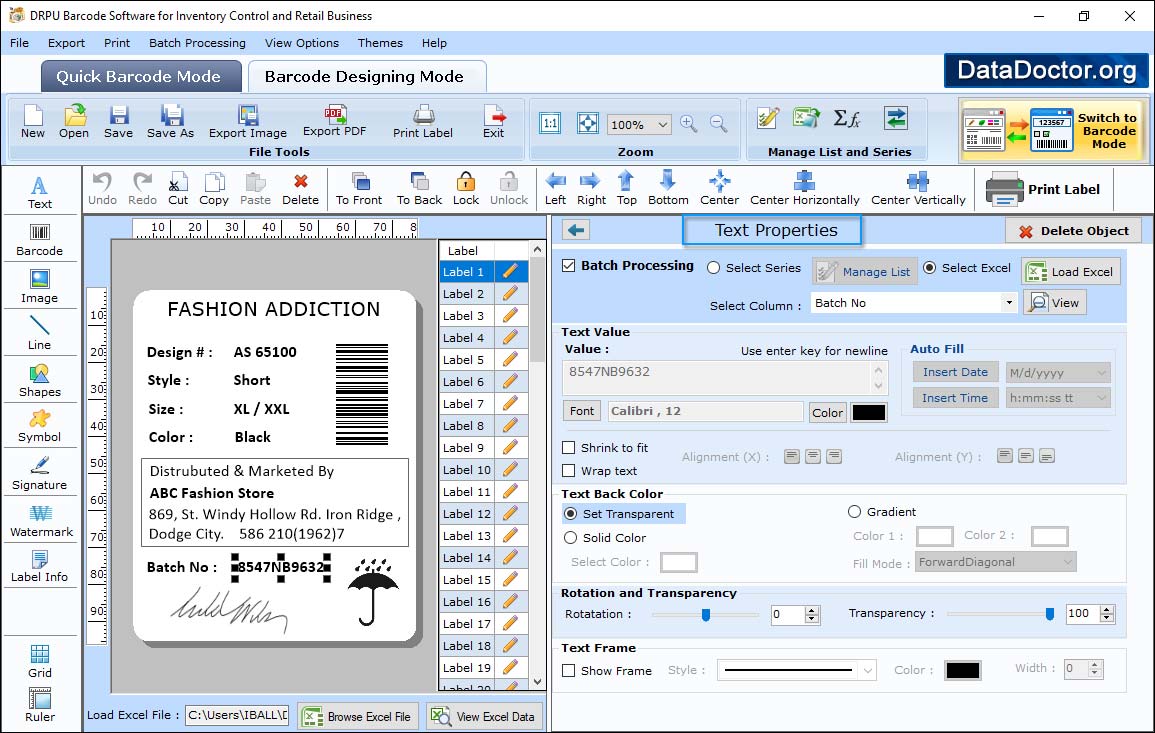This screenshot has width=1155, height=733.
Task: Increase Transparency value with spinner up arrow
Action: point(1106,609)
